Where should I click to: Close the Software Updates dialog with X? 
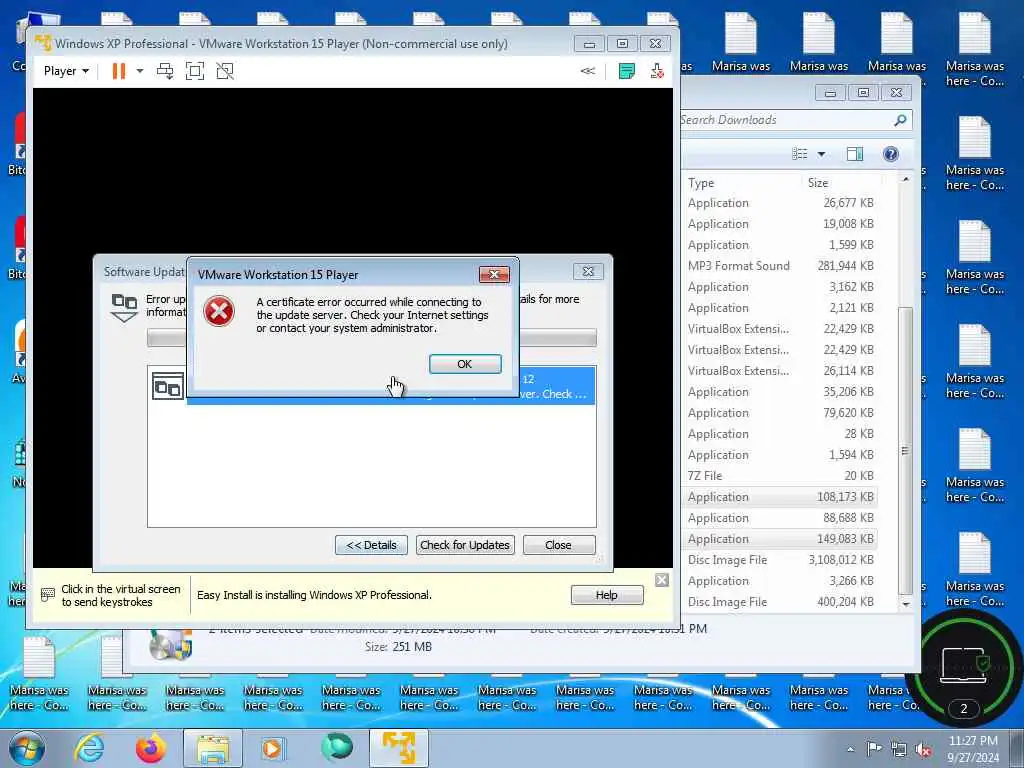click(588, 271)
